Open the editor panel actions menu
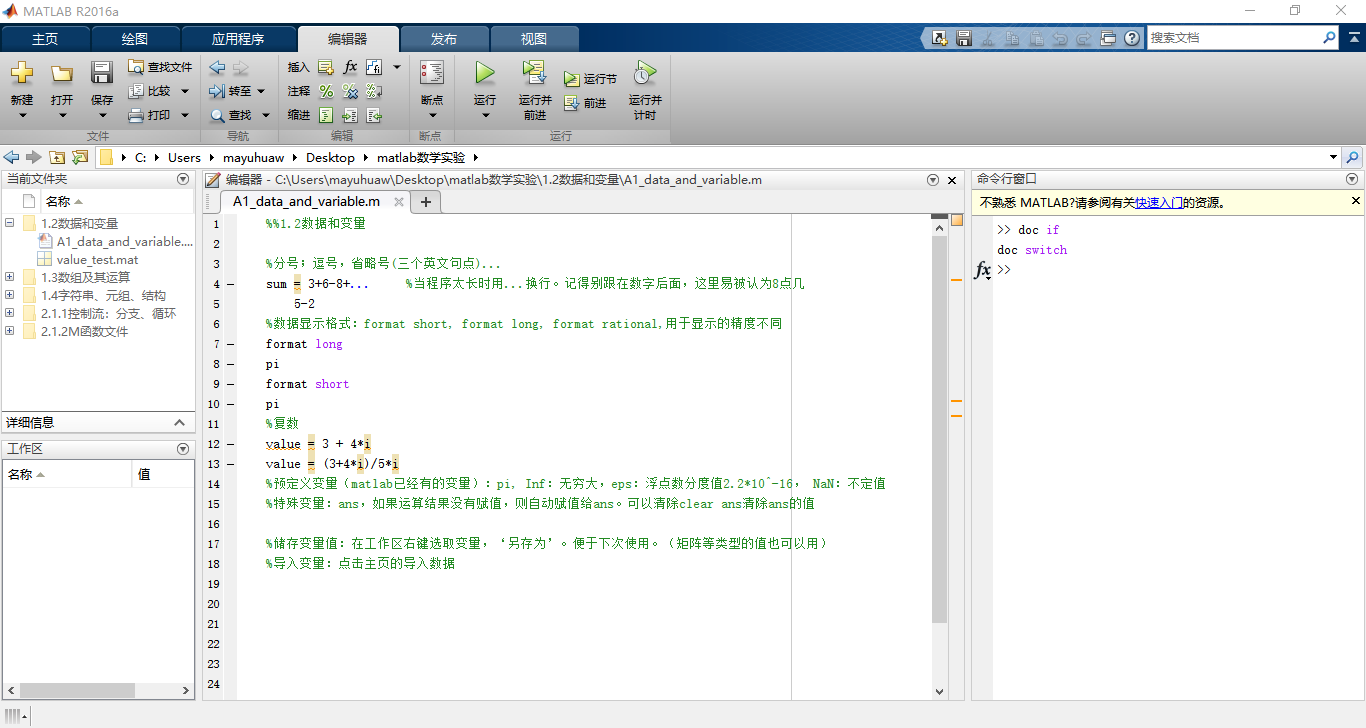Image resolution: width=1366 pixels, height=728 pixels. click(933, 180)
